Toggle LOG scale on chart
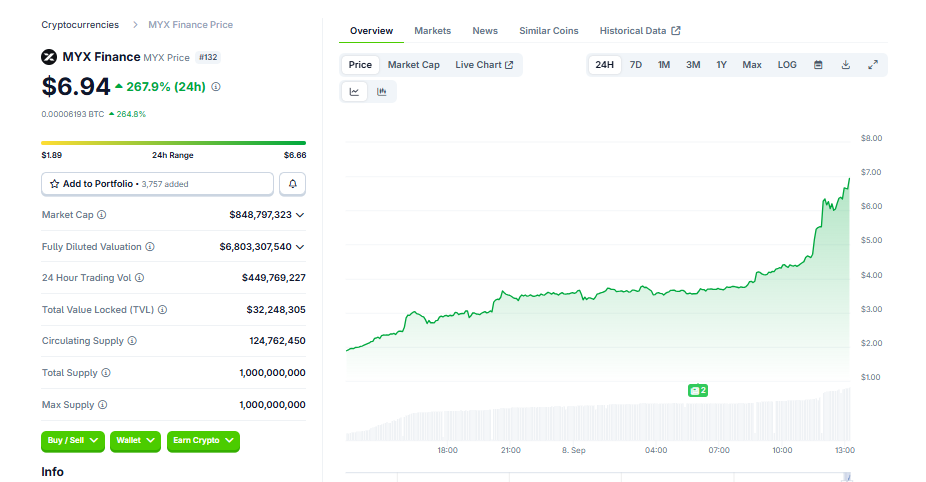926x482 pixels. click(x=787, y=65)
